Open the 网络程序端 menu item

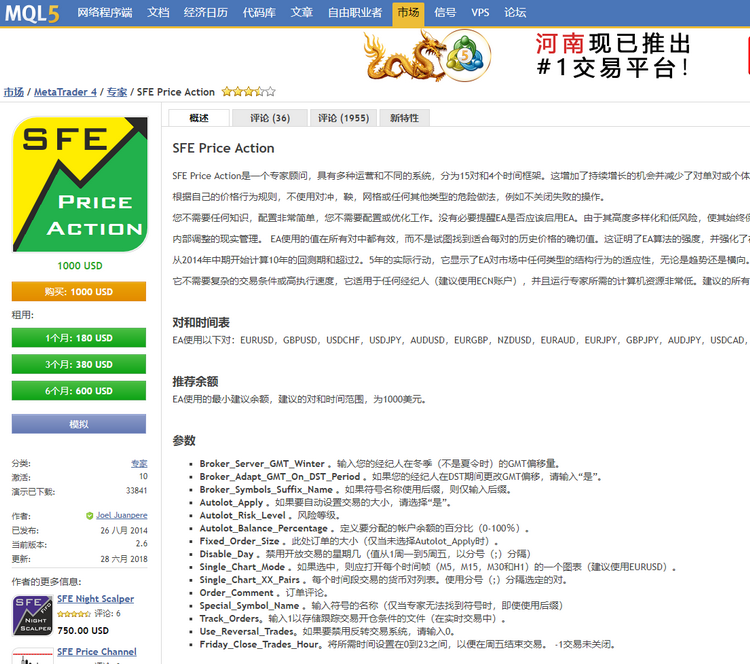click(x=105, y=12)
